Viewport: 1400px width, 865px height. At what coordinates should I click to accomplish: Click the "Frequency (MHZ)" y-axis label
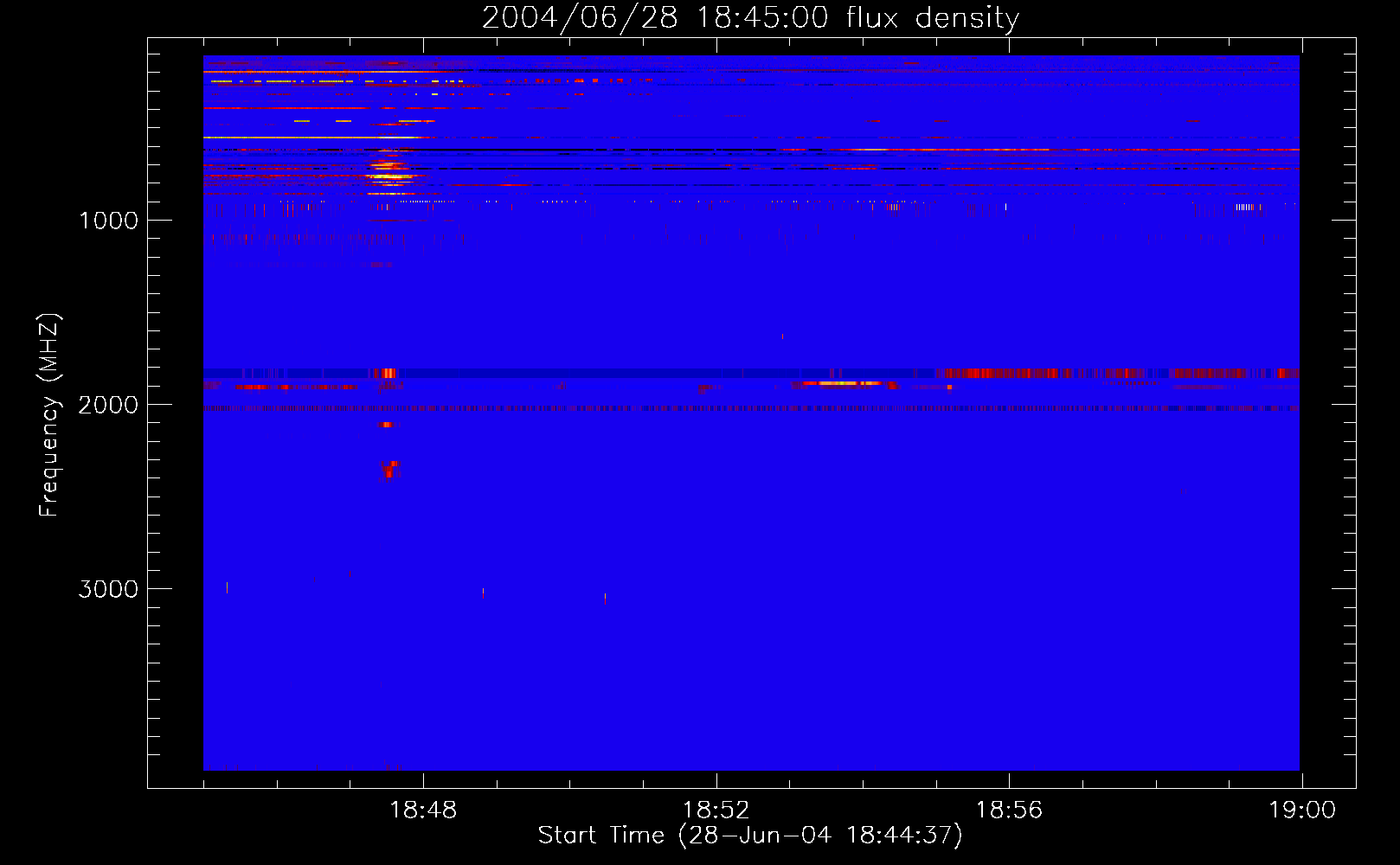pos(49,415)
